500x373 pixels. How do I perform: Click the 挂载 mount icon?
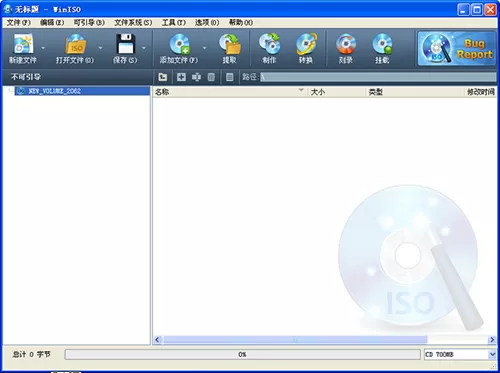pyautogui.click(x=382, y=44)
